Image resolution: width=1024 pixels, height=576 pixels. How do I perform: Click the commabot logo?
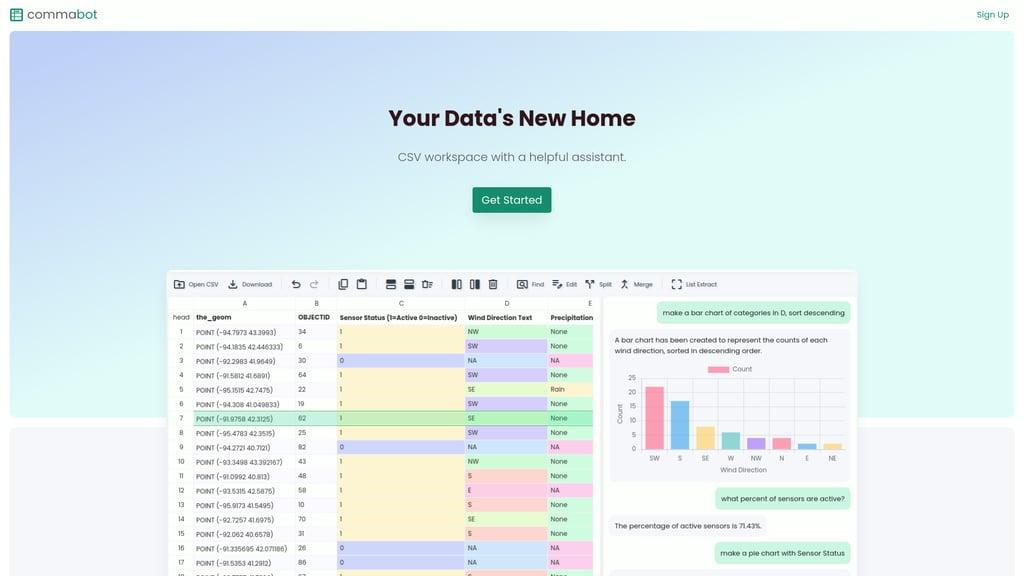coord(54,14)
